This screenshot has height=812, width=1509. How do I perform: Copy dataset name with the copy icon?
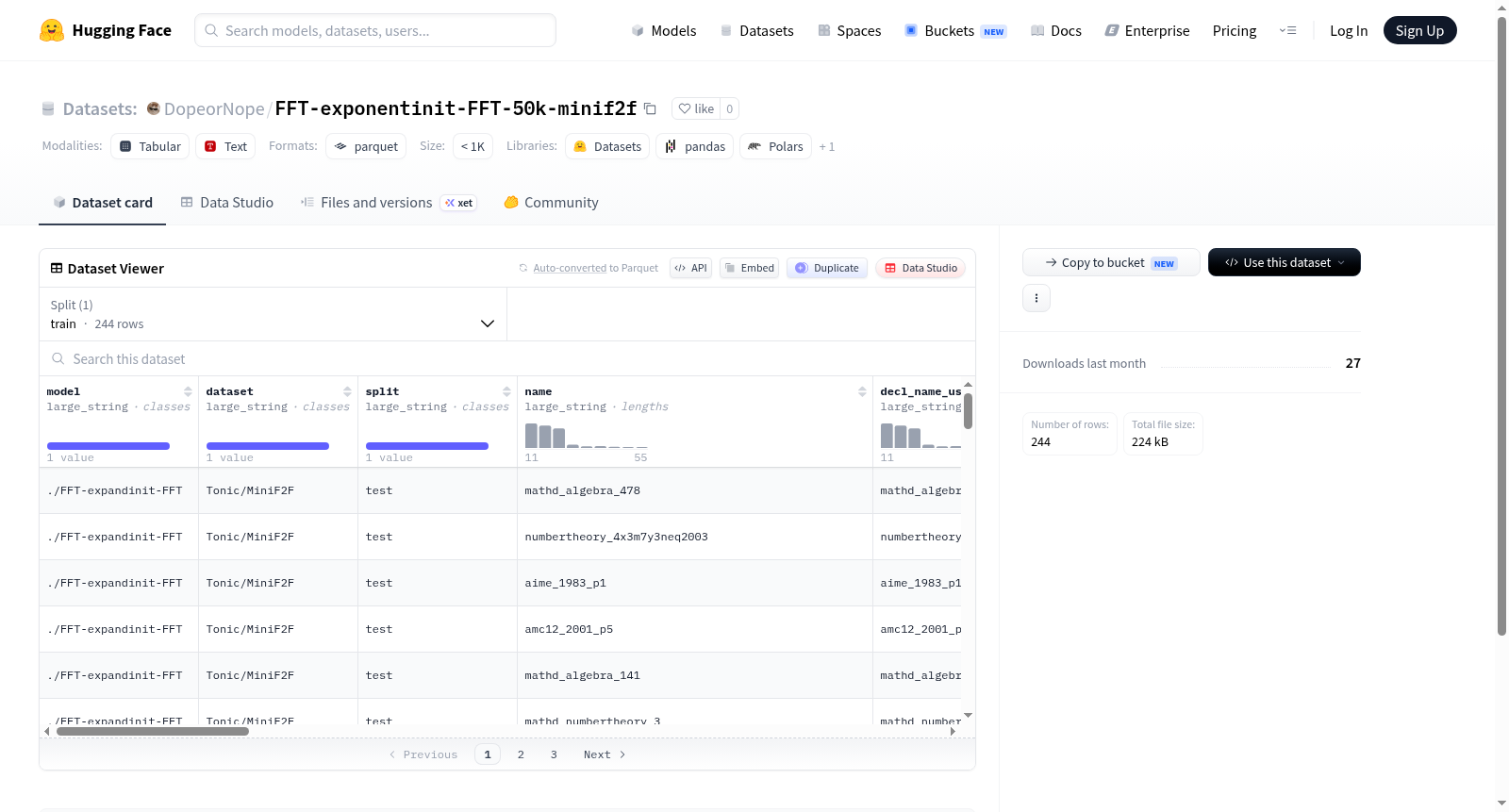(x=650, y=108)
